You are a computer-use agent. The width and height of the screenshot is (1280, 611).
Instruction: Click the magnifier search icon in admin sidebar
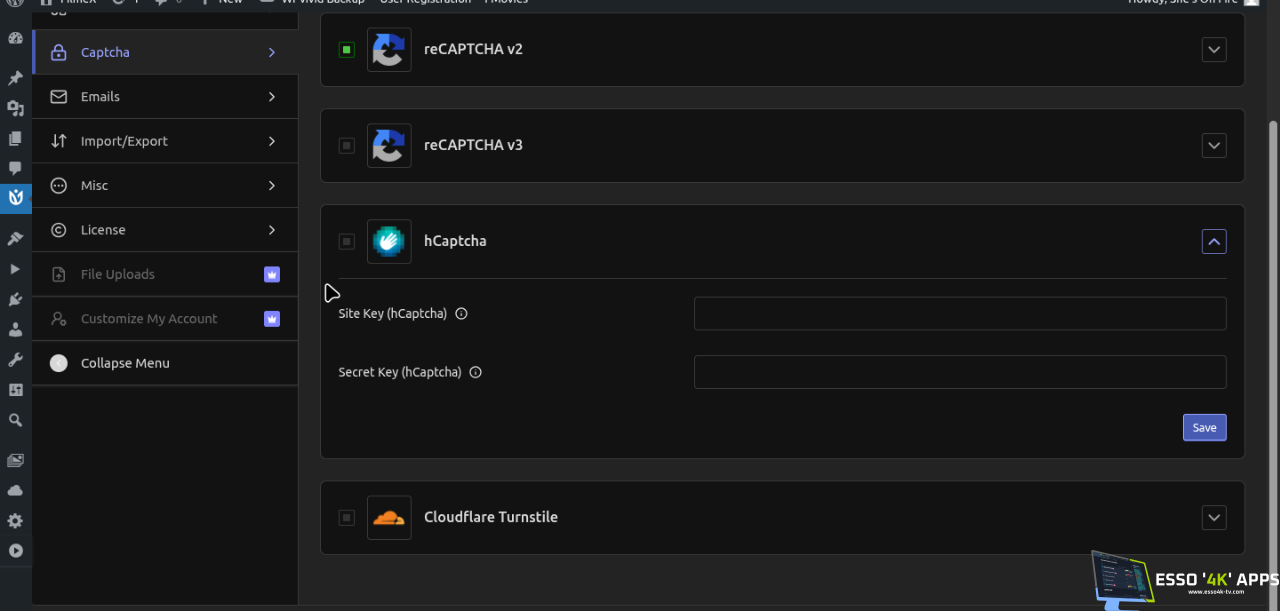point(15,421)
